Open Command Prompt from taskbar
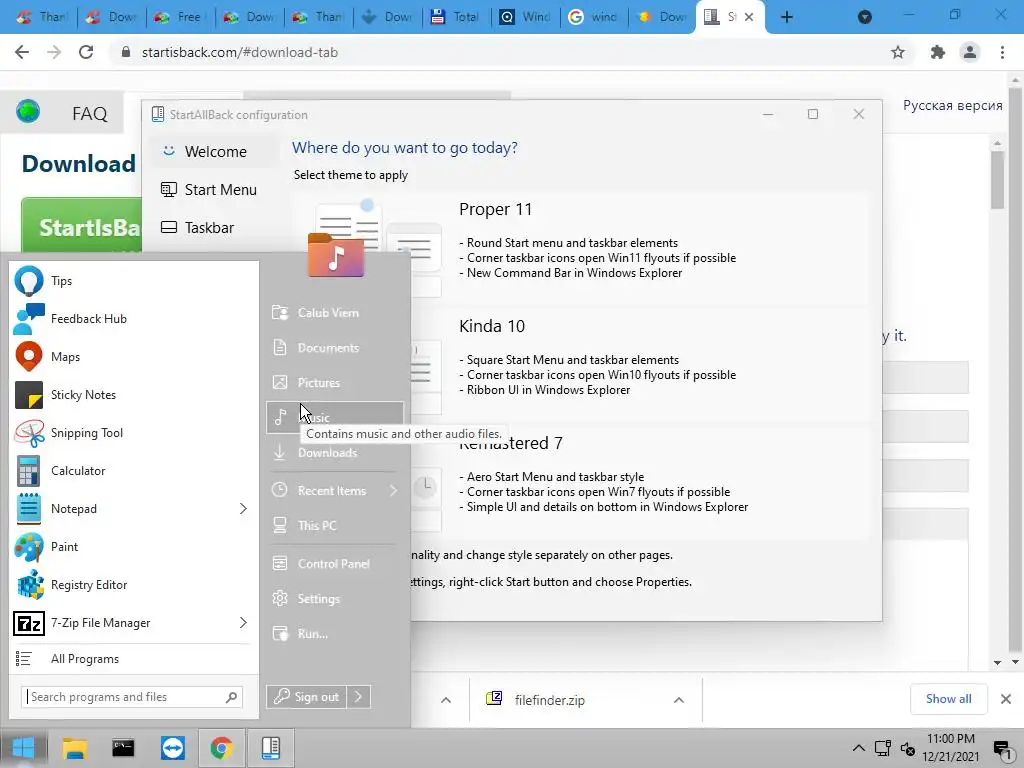 click(x=123, y=748)
